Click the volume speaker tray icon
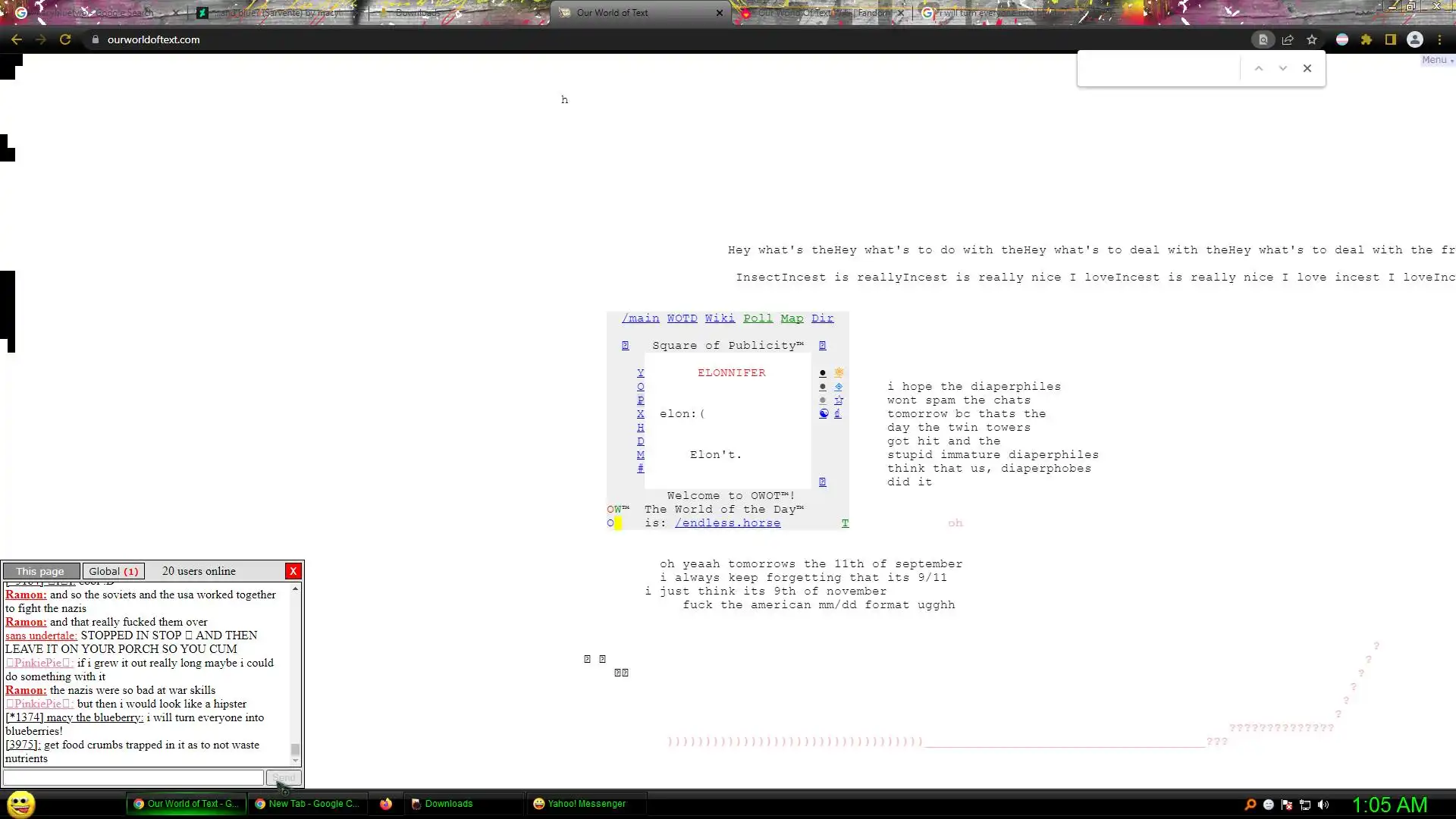Viewport: 1456px width, 819px height. click(x=1323, y=805)
